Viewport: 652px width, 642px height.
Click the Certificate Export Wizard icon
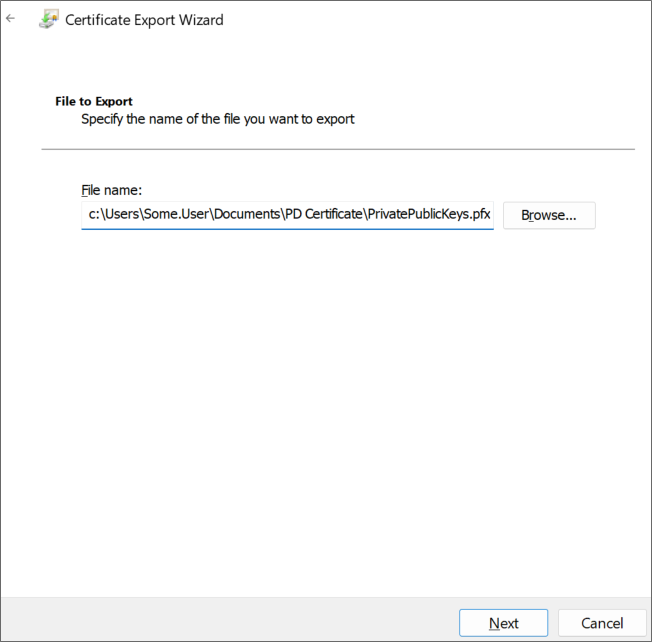pos(46,19)
